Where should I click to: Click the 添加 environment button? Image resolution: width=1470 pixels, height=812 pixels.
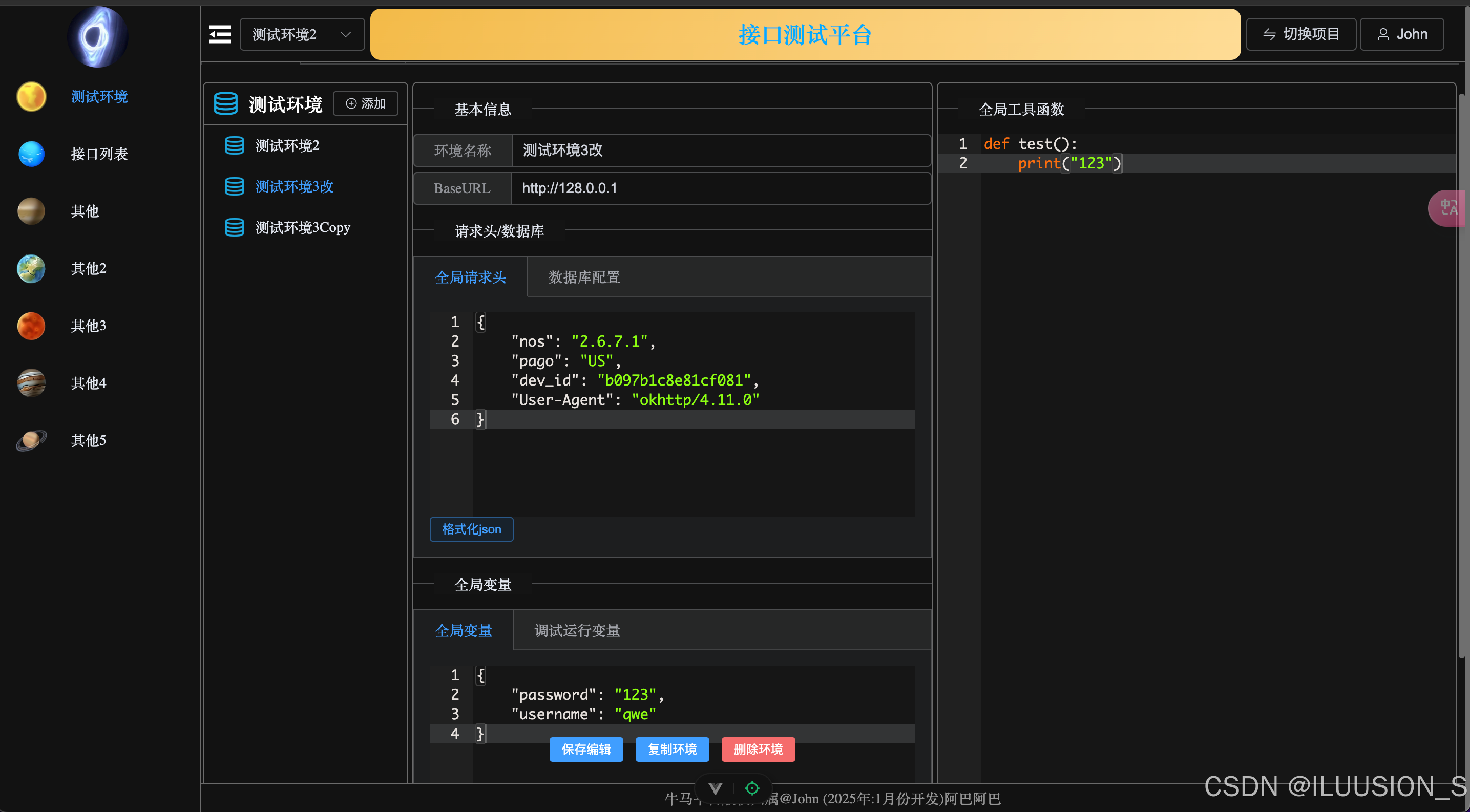tap(366, 103)
